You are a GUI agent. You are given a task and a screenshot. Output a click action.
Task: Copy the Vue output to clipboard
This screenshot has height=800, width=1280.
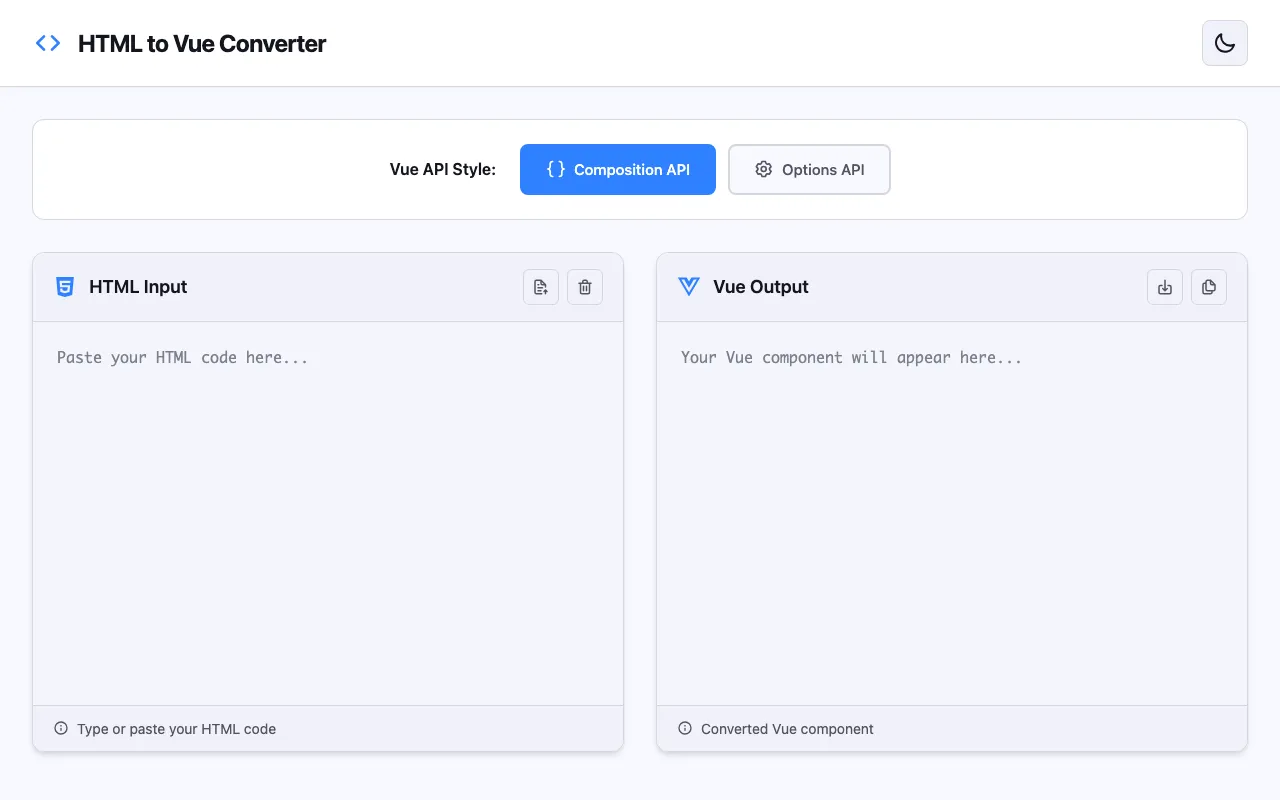coord(1209,287)
